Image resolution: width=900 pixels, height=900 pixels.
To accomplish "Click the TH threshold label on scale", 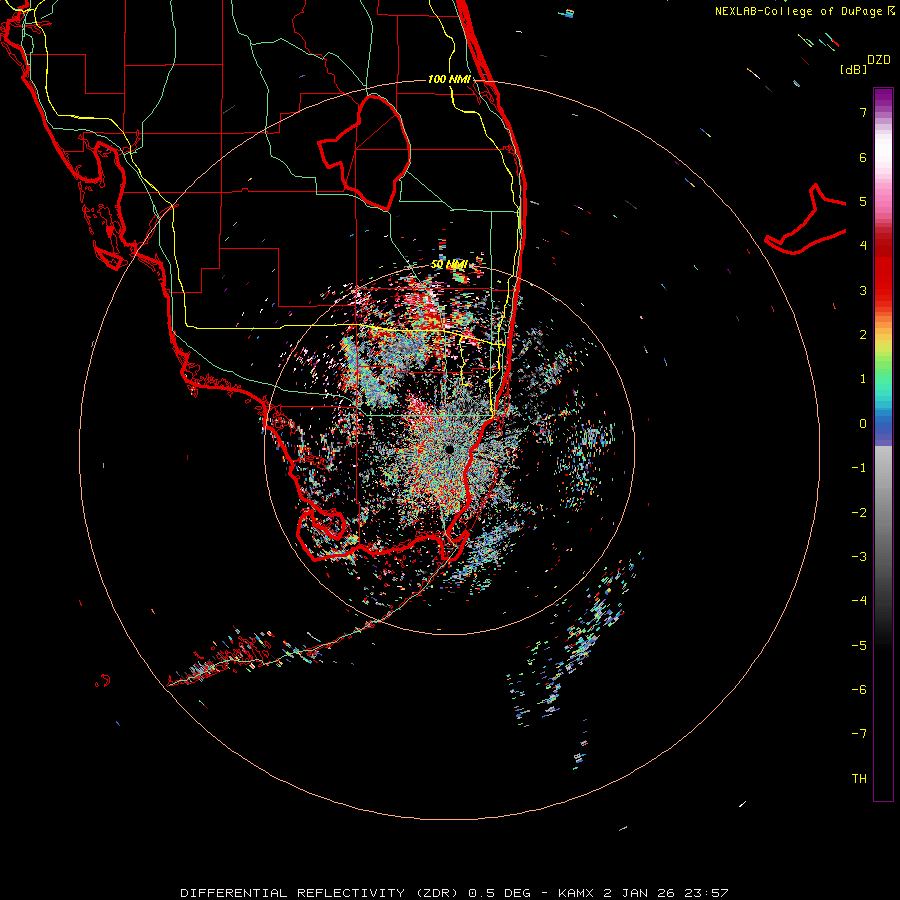I will [x=859, y=779].
